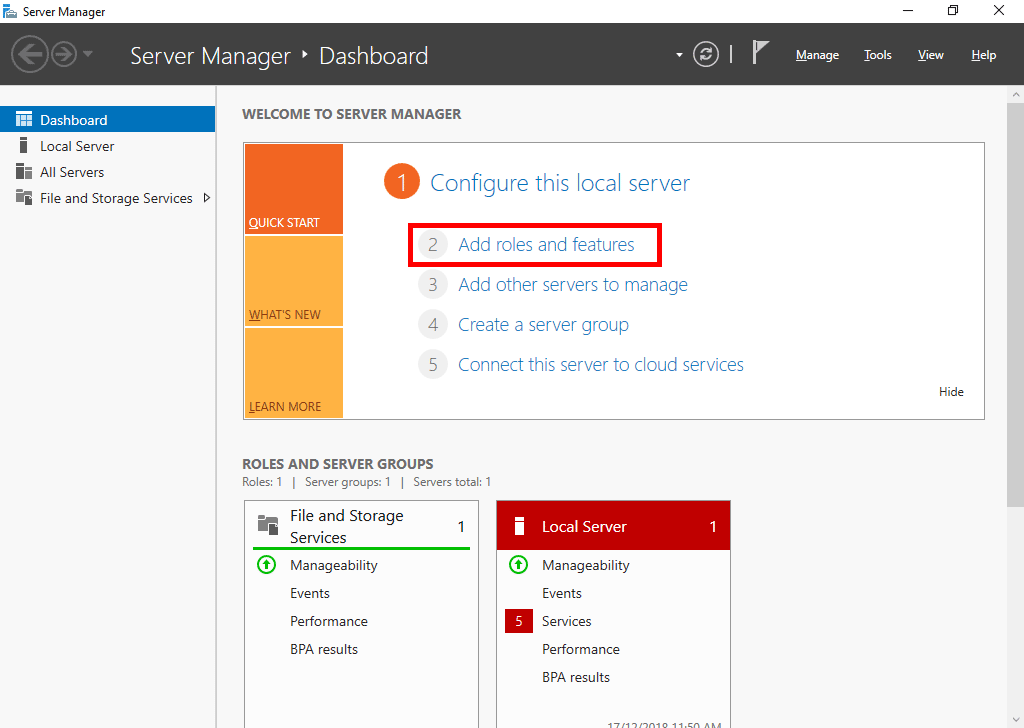This screenshot has width=1024, height=728.
Task: Refresh Server Manager with the refresh icon
Action: (706, 55)
